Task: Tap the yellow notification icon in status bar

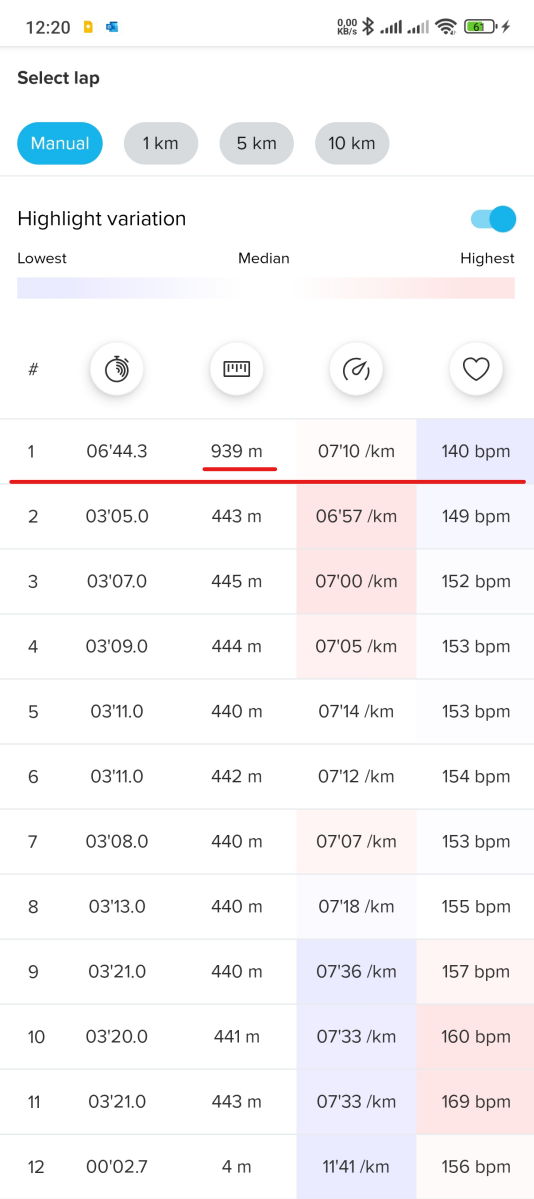Action: pos(89,27)
